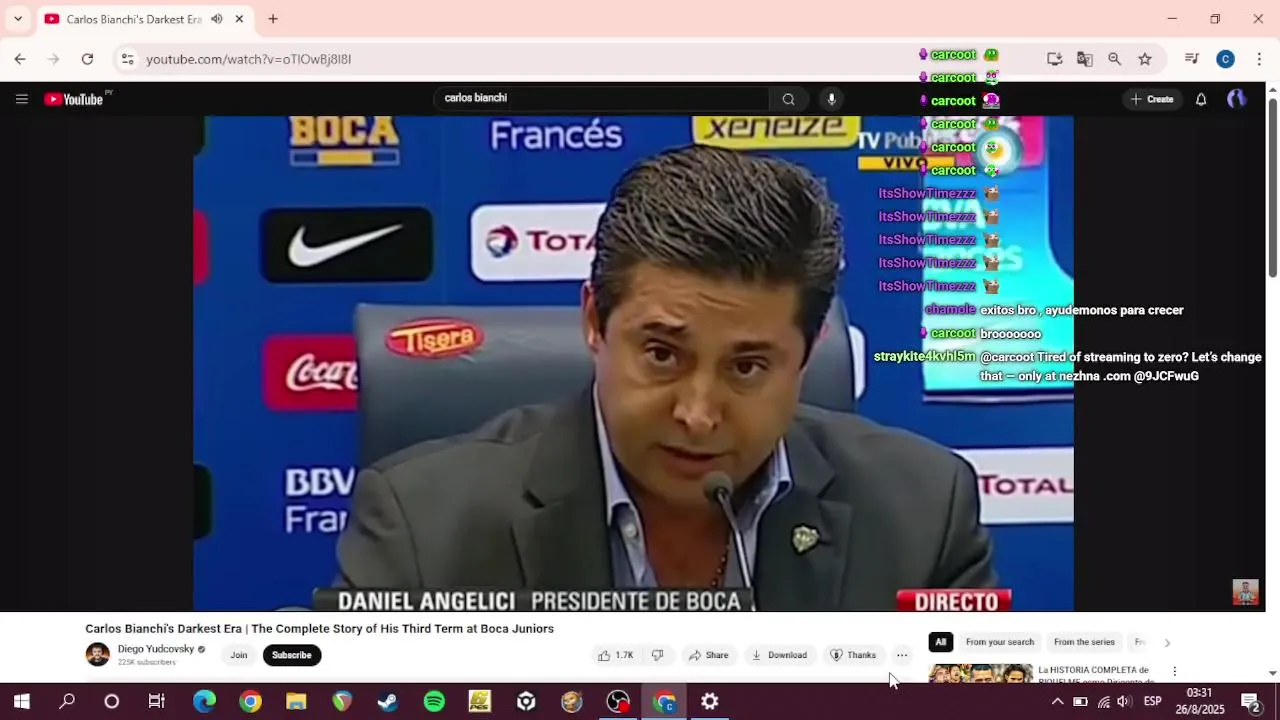Open the tab search dropdown arrow
Screen dimensions: 1280x720
17,19
